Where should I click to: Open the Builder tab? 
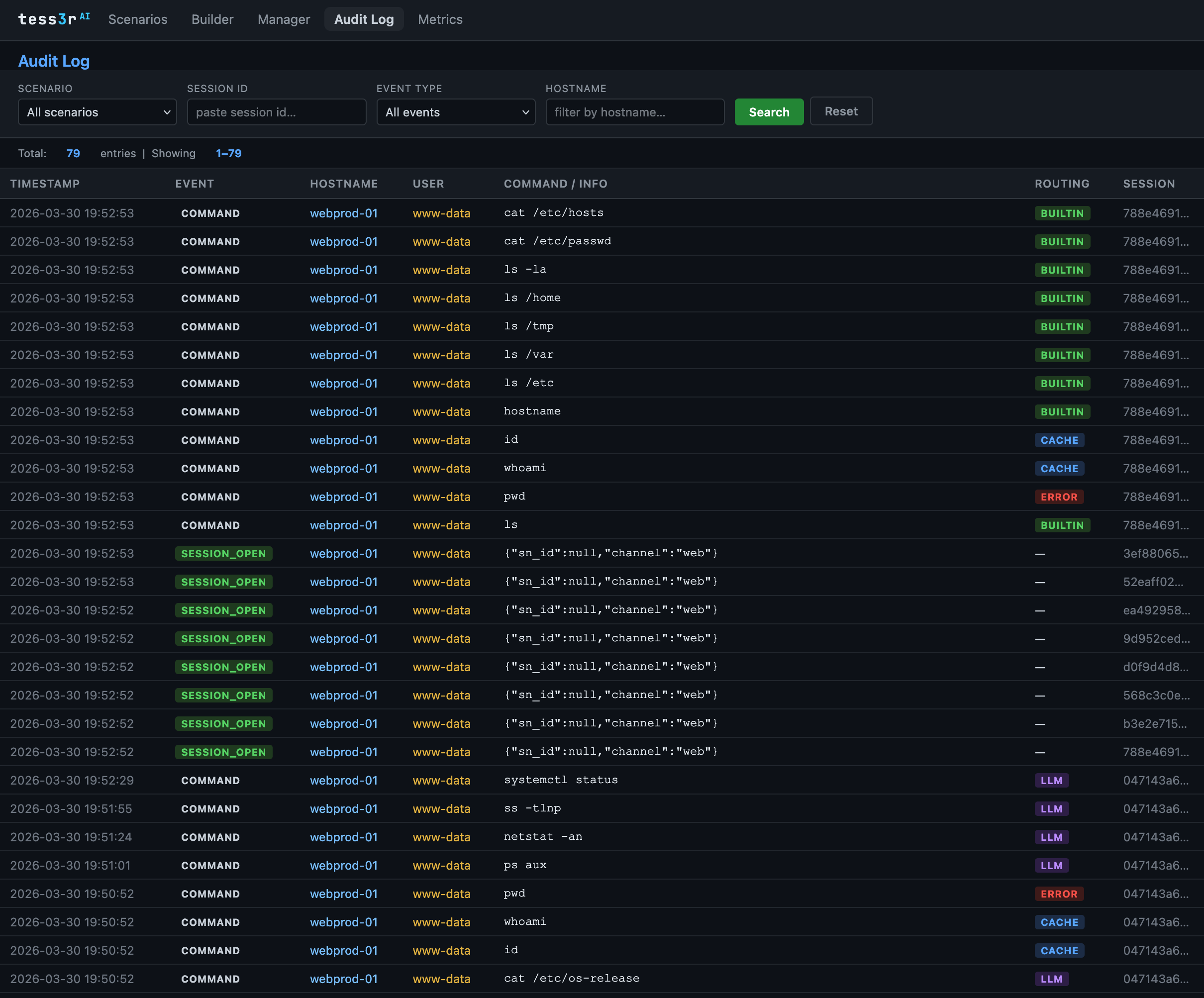pyautogui.click(x=212, y=19)
